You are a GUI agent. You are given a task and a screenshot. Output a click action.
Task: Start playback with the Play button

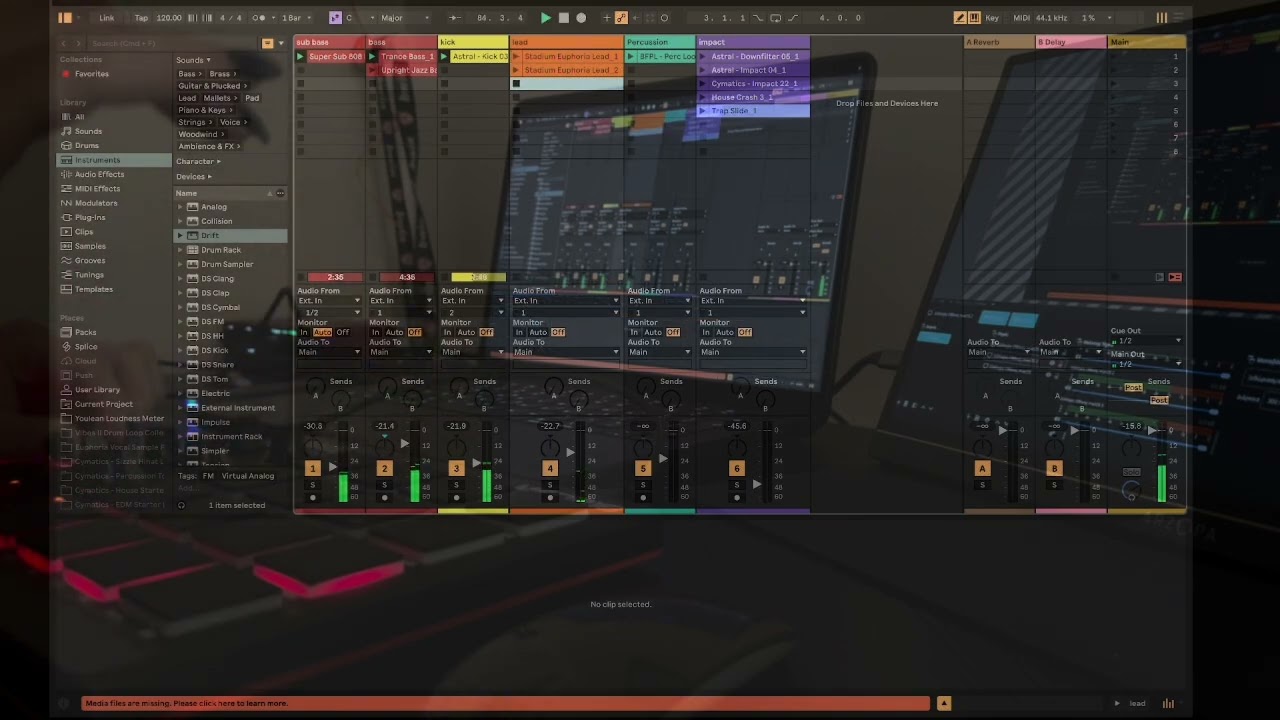pos(545,18)
